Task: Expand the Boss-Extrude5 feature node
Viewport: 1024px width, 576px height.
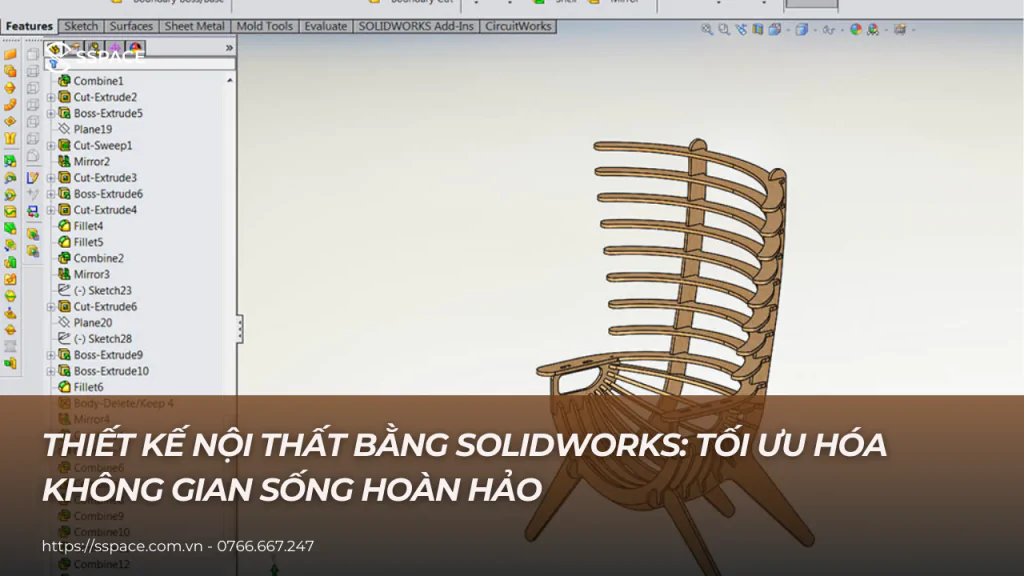Action: click(51, 114)
